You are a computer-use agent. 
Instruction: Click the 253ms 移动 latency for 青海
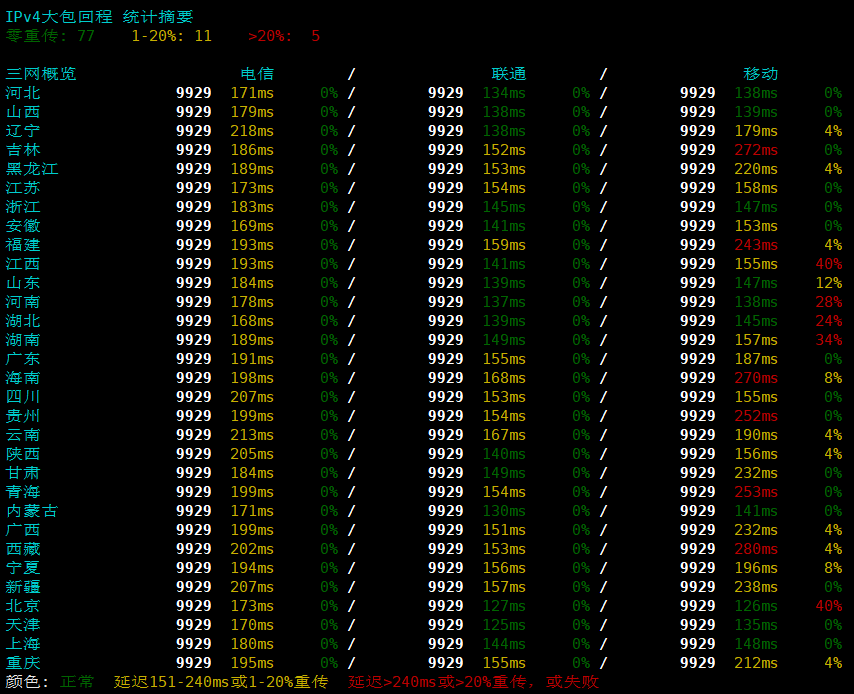[x=756, y=492]
